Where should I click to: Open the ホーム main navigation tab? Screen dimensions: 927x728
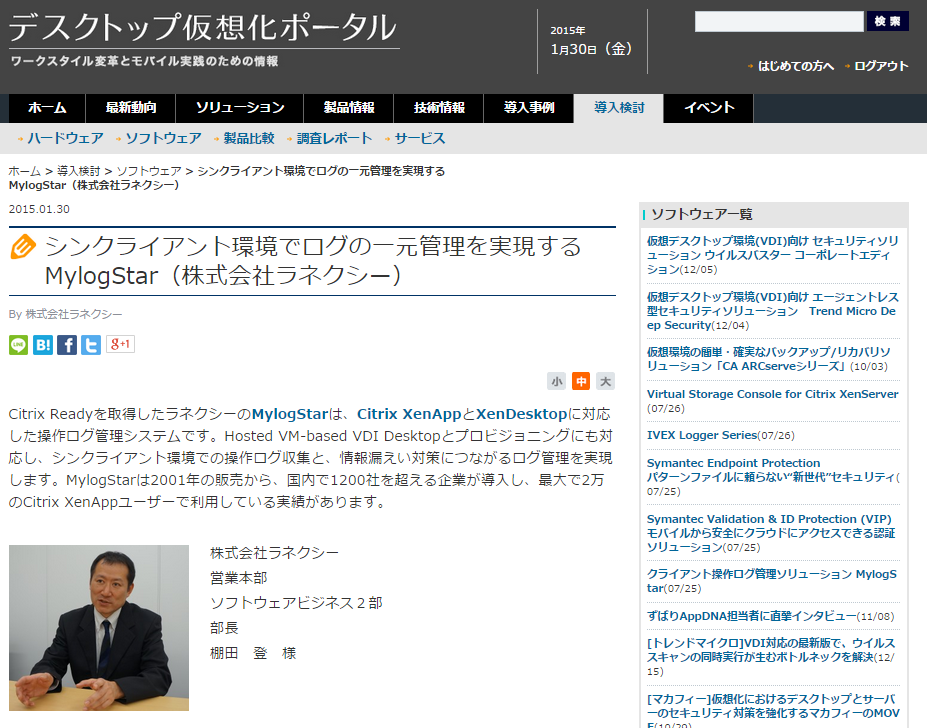(47, 108)
